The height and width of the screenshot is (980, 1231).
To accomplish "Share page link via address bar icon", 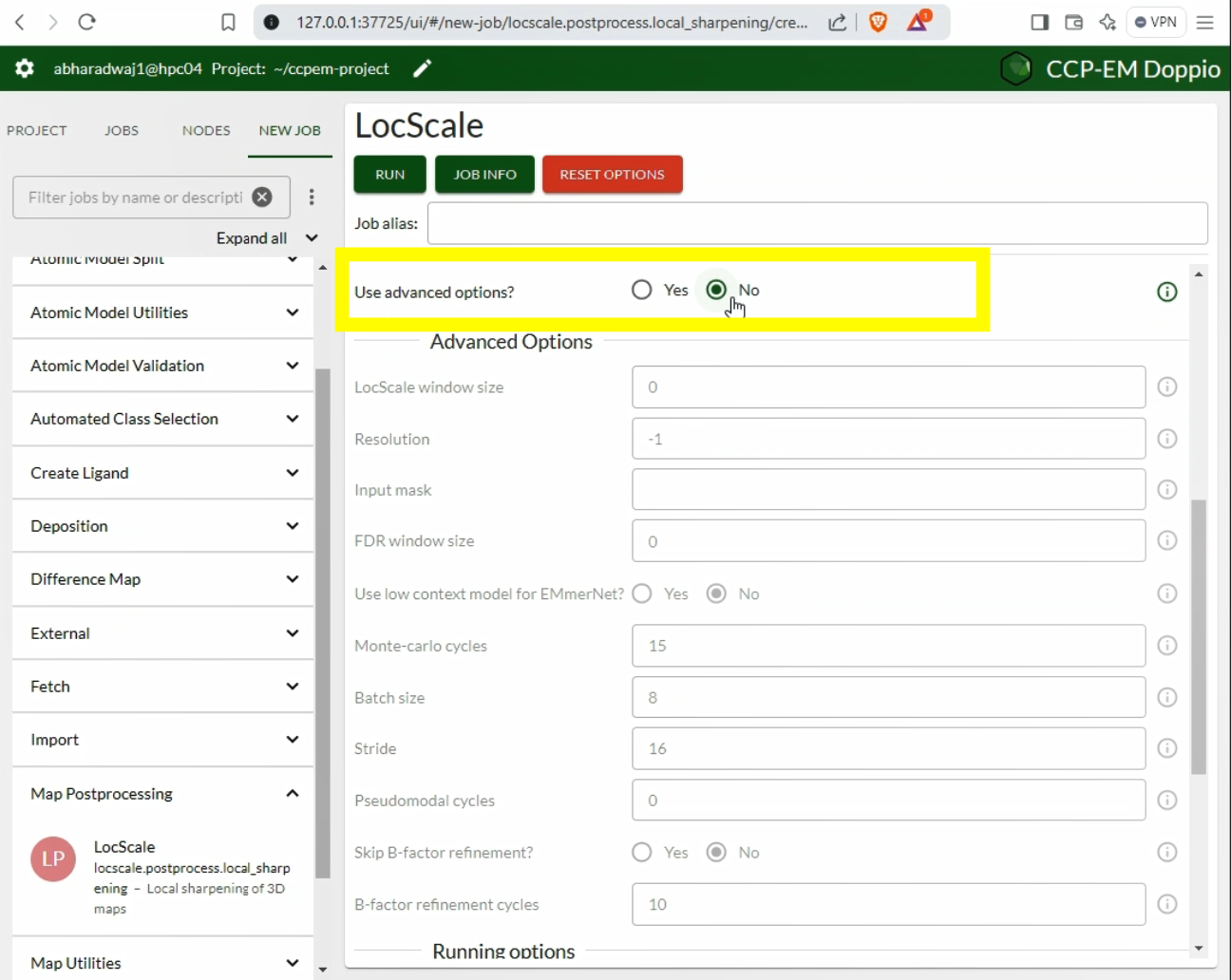I will click(837, 22).
